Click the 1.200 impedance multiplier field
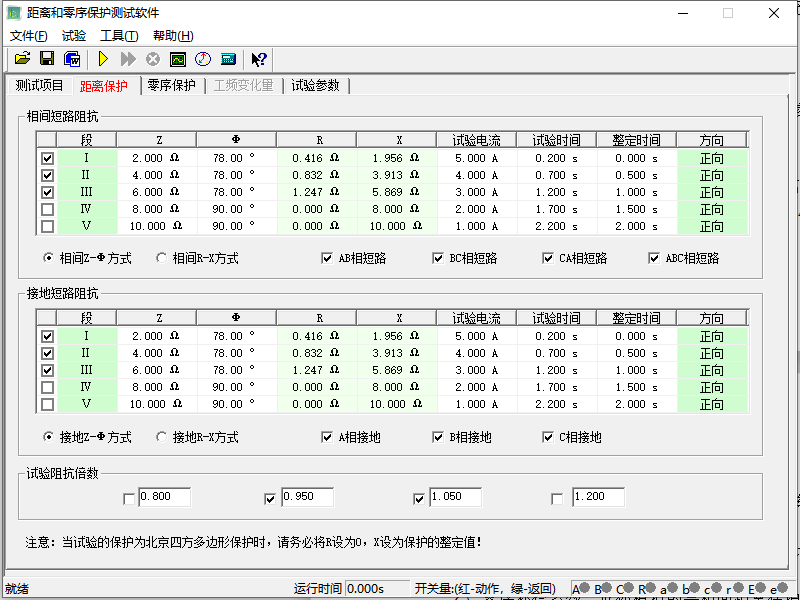This screenshot has width=800, height=600. (x=598, y=497)
